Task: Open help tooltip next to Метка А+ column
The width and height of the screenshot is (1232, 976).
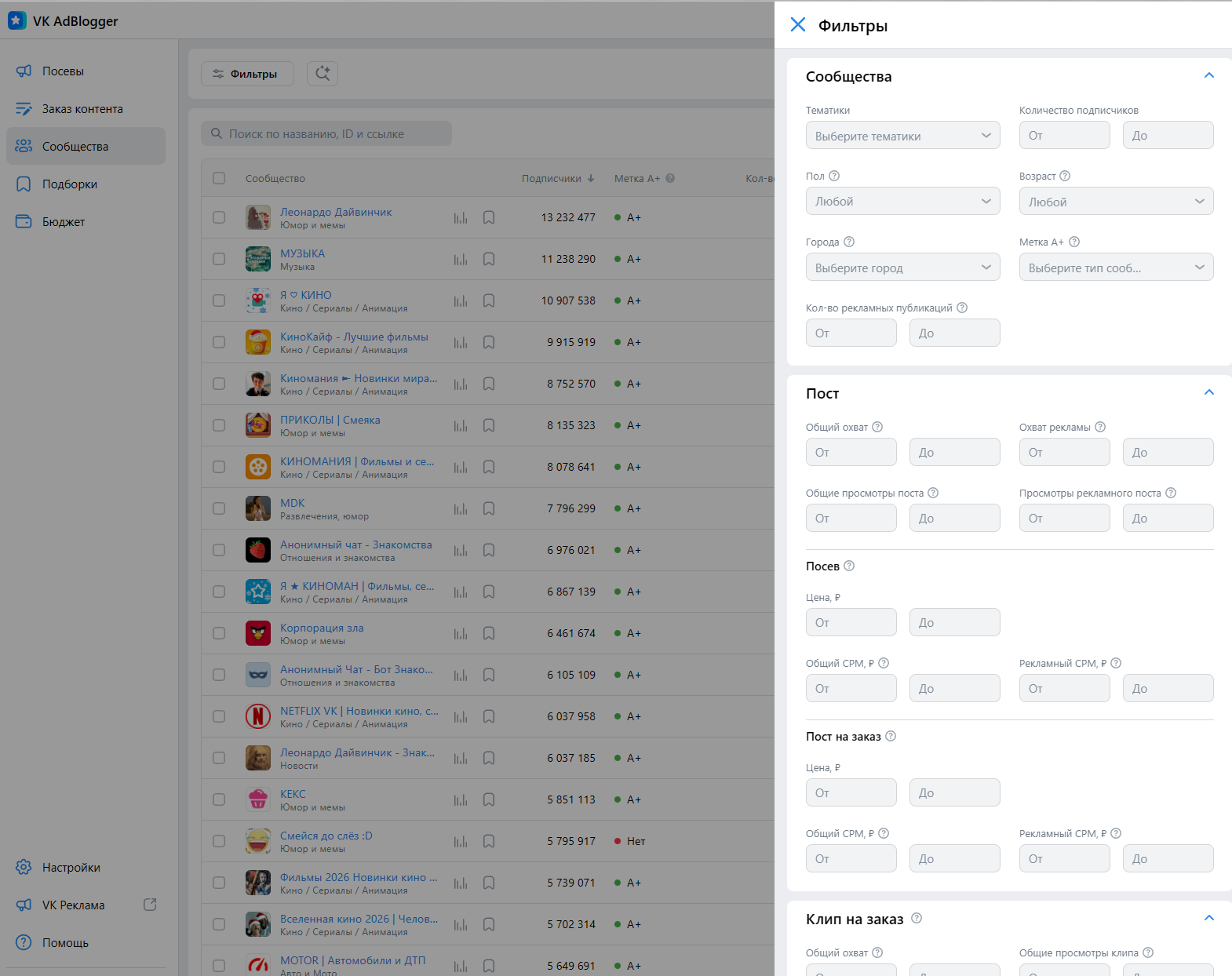Action: tap(670, 179)
